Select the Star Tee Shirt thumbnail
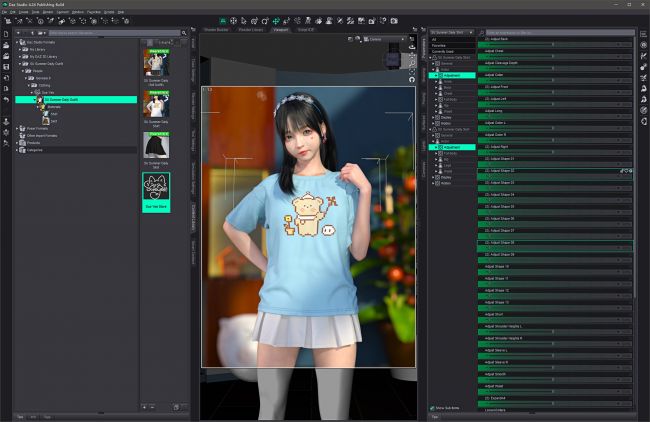 click(157, 189)
